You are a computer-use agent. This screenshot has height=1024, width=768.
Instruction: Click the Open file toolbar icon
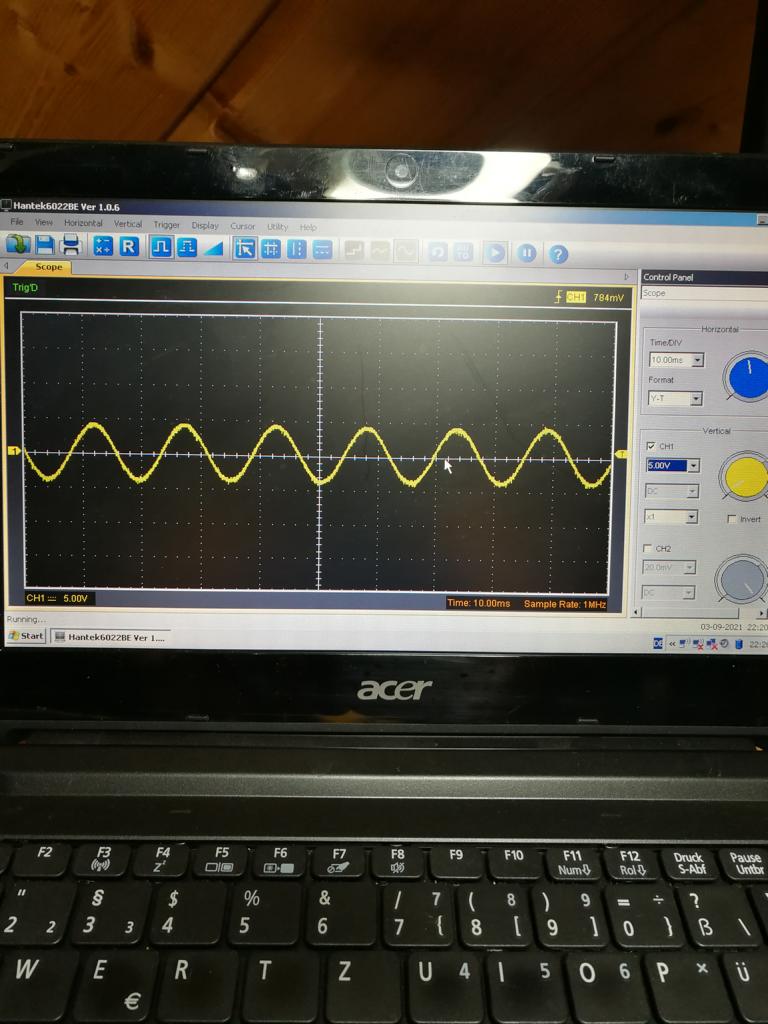[x=18, y=245]
